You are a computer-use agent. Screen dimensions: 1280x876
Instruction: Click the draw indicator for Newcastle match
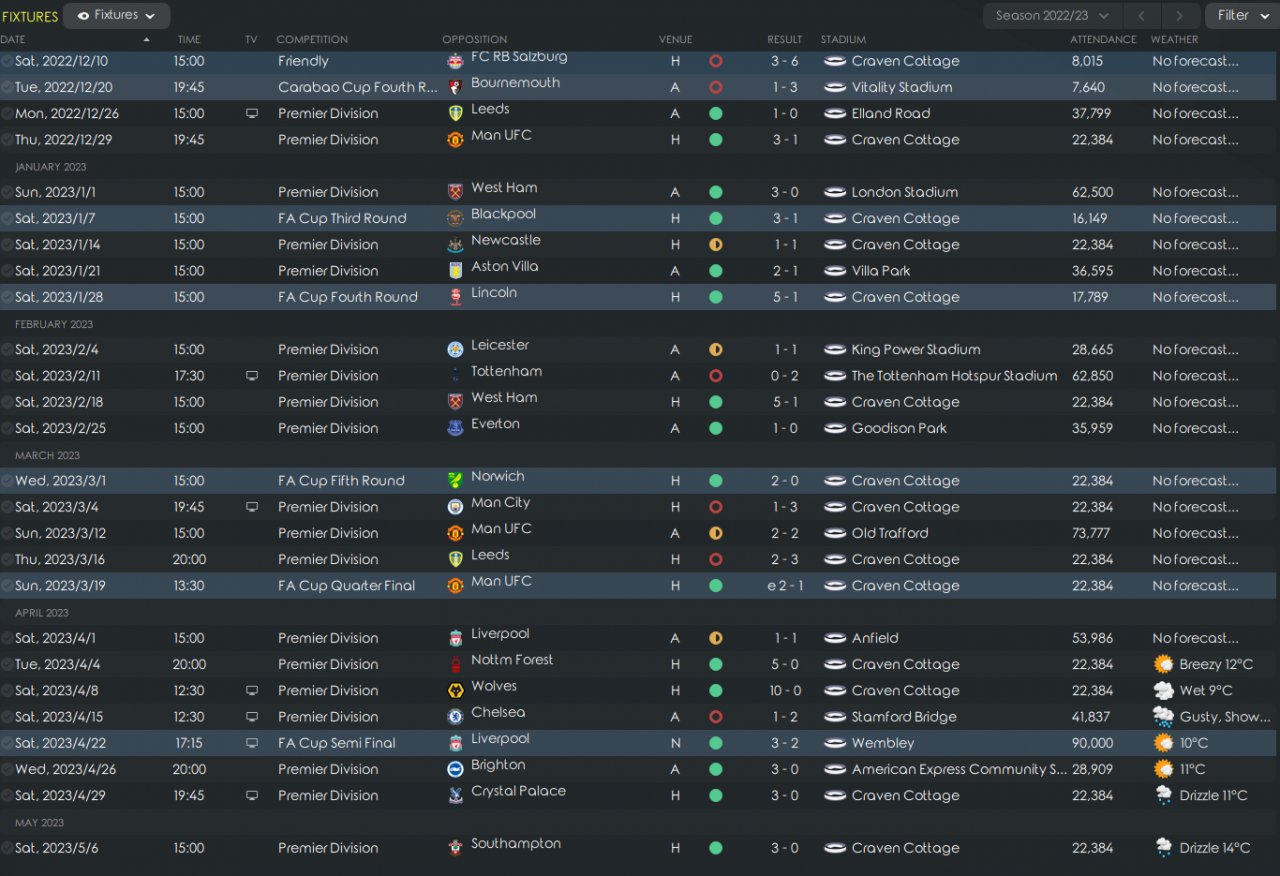point(716,245)
